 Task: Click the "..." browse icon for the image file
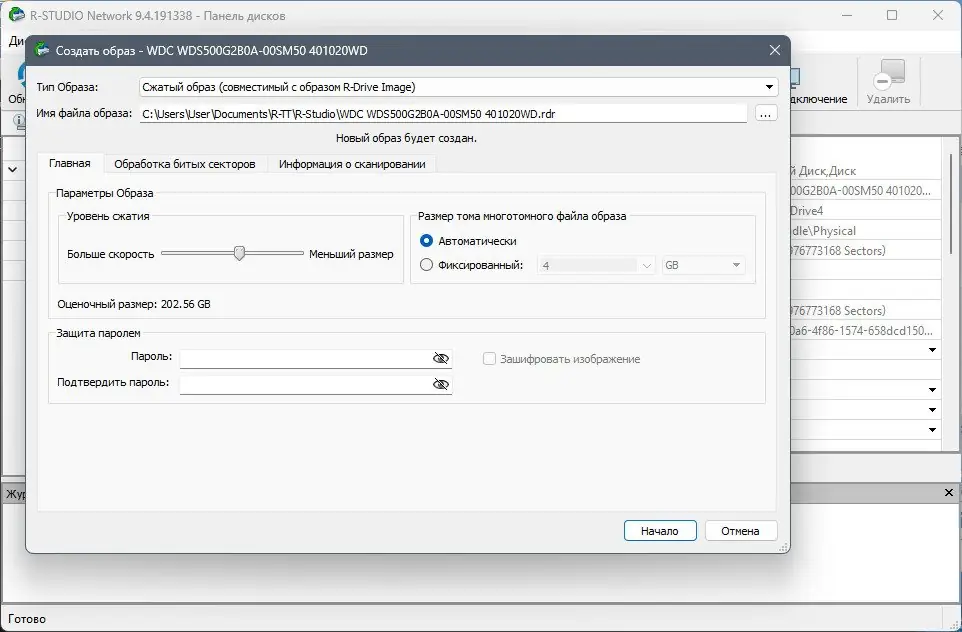pos(765,113)
